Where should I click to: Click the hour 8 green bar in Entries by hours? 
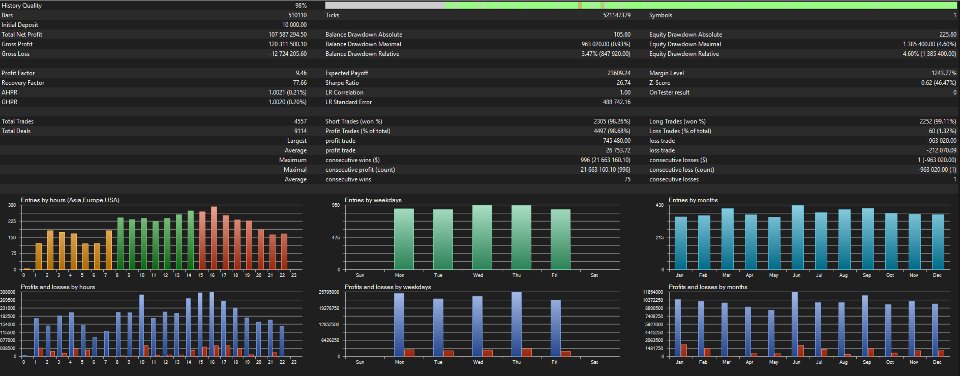[121, 244]
